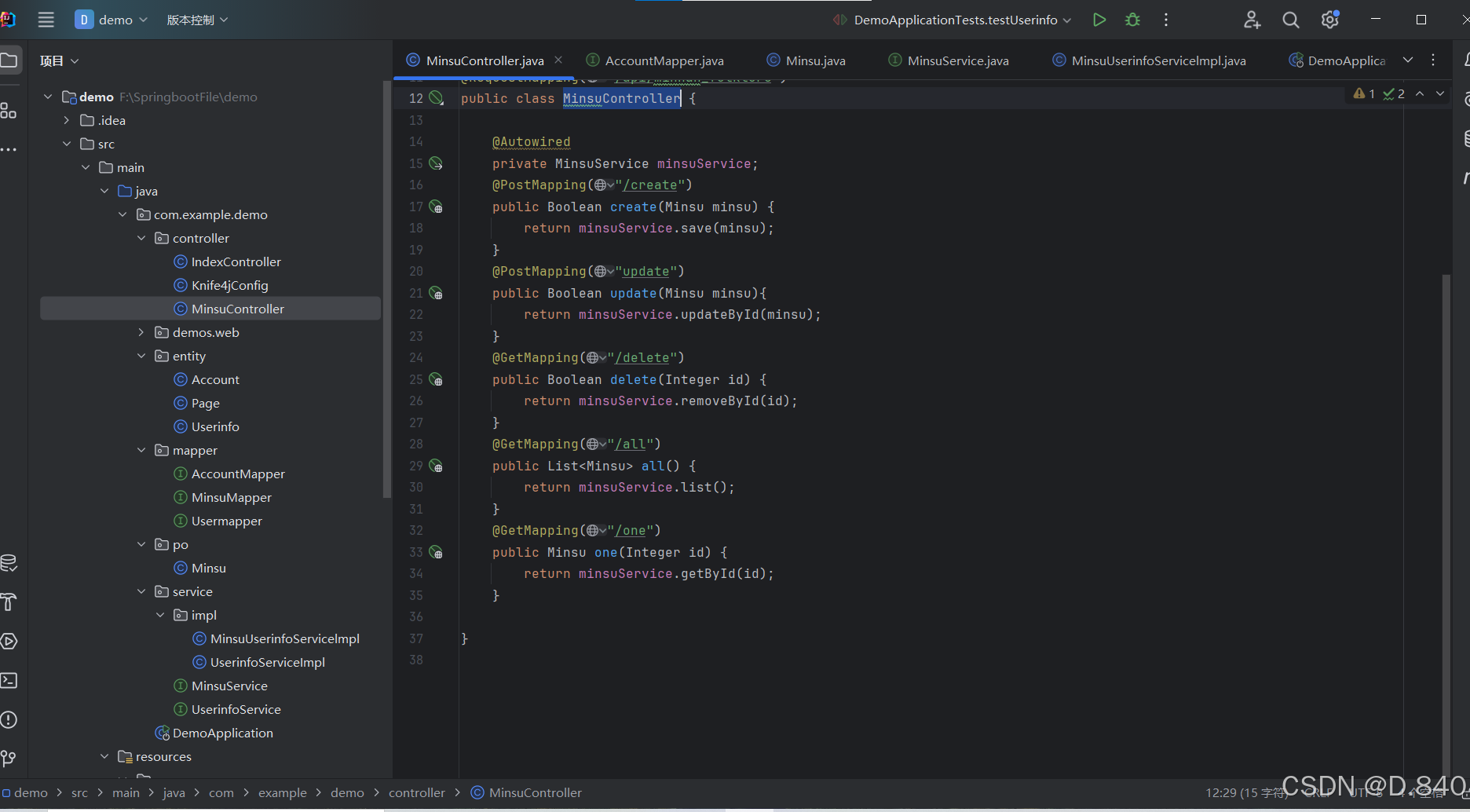The height and width of the screenshot is (812, 1470).
Task: Switch to the AccountMapper.java tab
Action: [x=662, y=60]
